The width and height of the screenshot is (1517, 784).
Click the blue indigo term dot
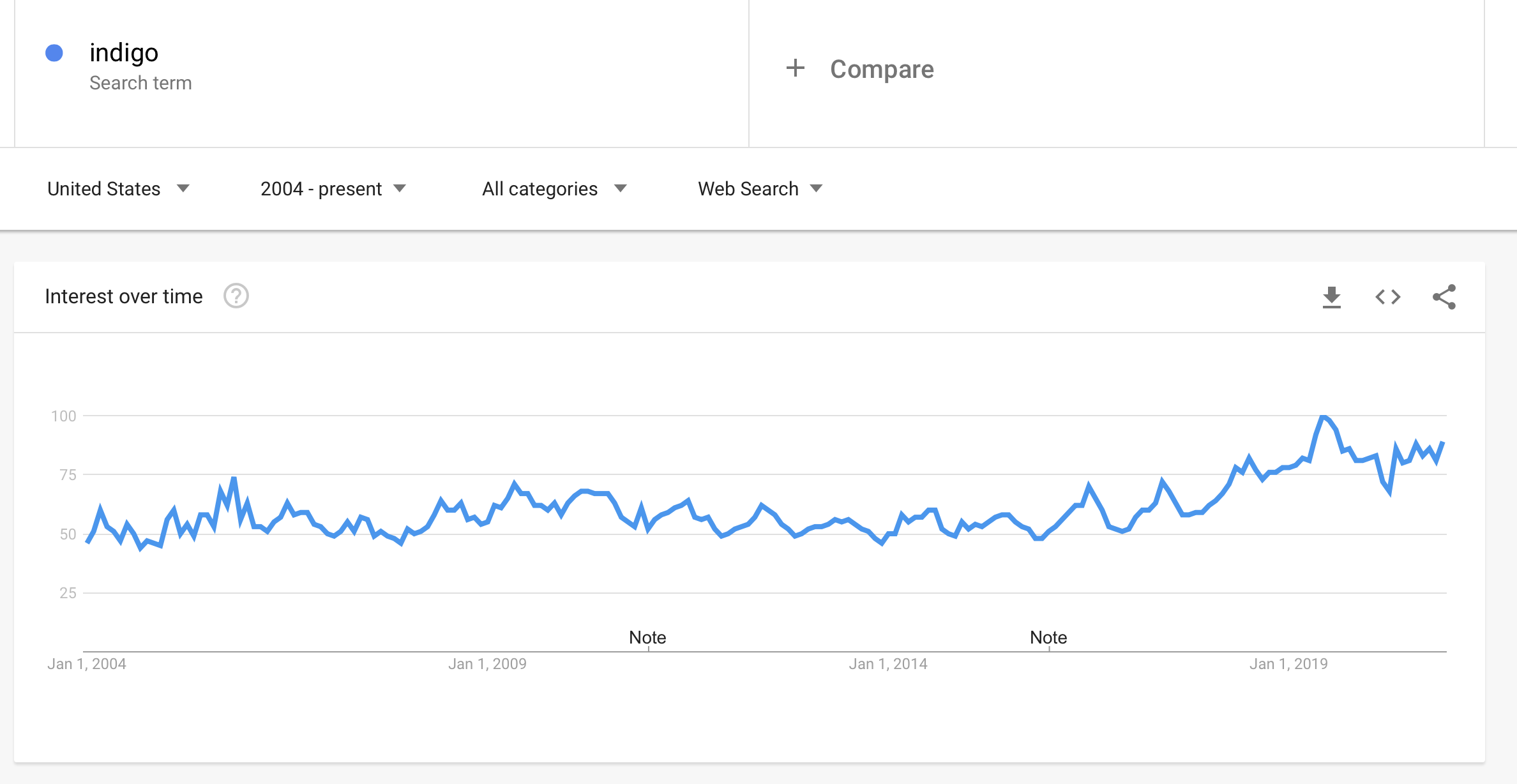point(54,53)
